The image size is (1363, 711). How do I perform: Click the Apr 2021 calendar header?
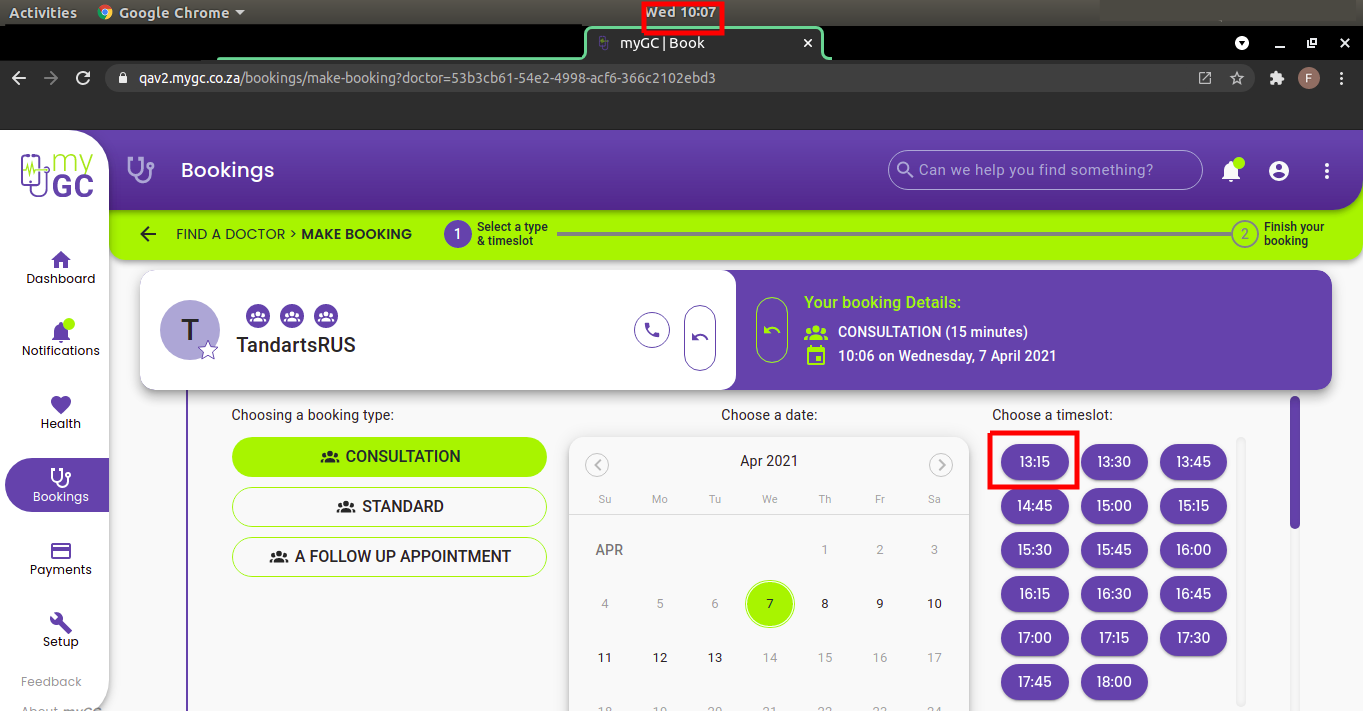click(x=769, y=461)
